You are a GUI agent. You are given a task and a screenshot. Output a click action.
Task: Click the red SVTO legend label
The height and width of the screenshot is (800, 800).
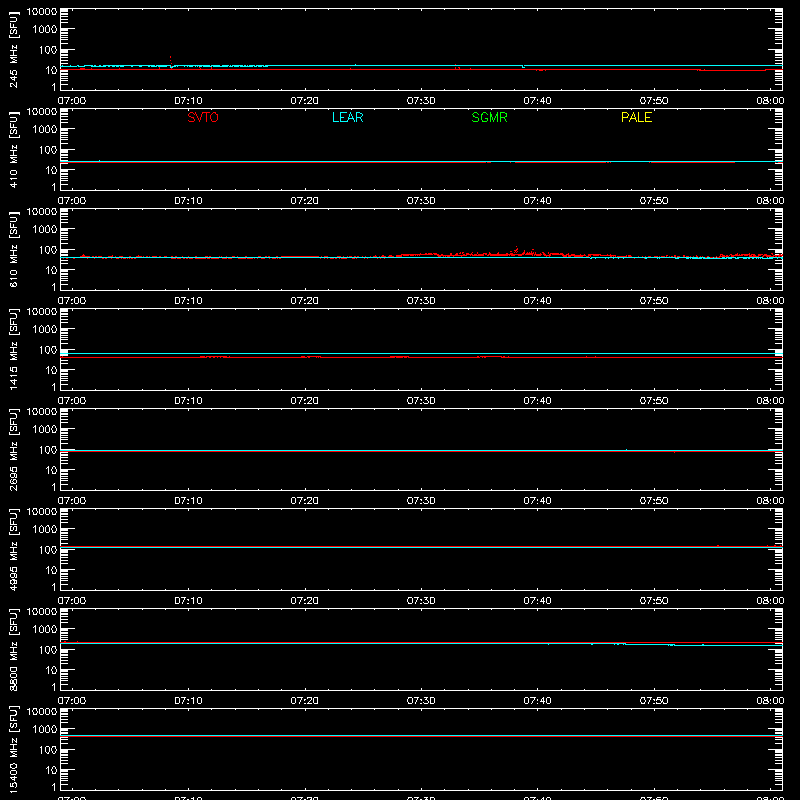203,117
